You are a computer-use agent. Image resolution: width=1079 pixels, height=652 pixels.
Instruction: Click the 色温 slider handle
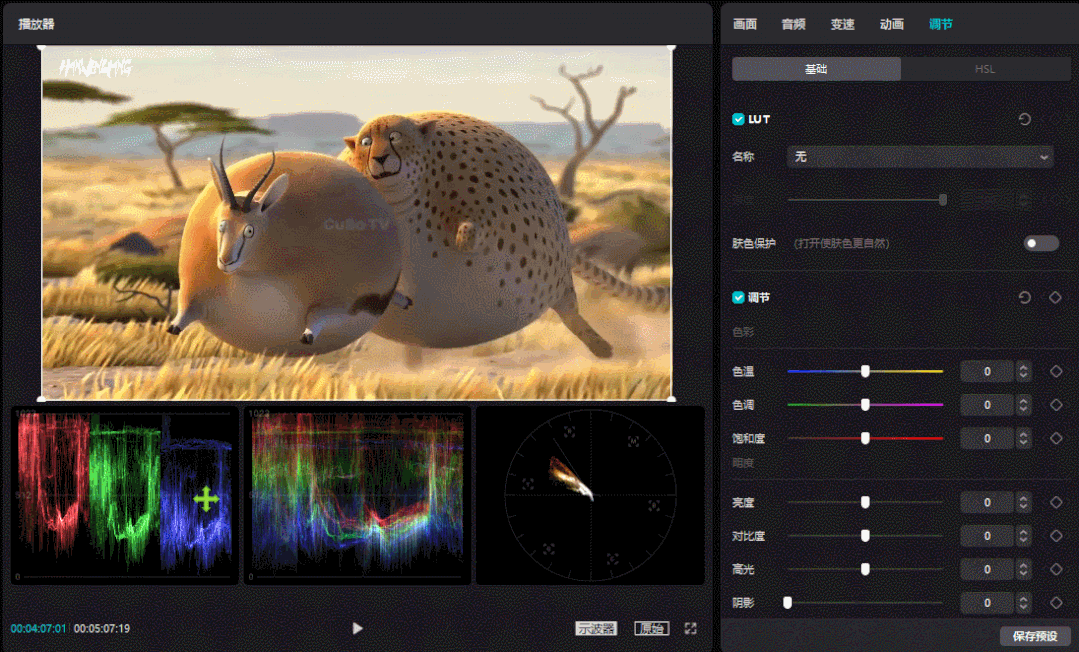(865, 372)
